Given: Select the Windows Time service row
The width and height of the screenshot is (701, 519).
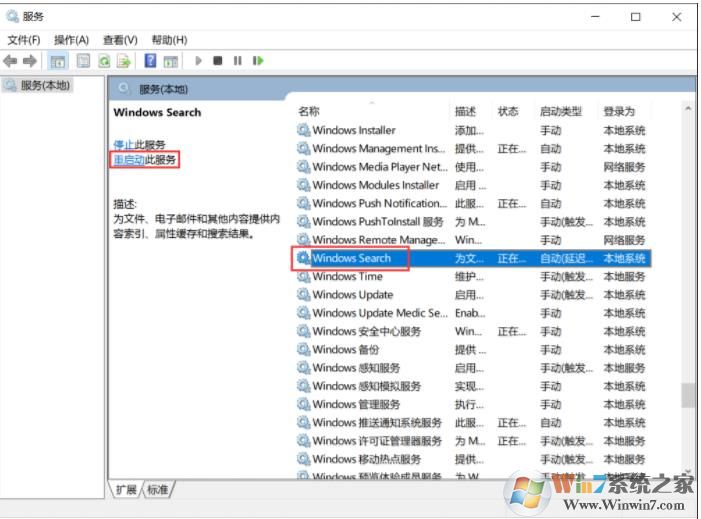Looking at the screenshot, I should 472,276.
